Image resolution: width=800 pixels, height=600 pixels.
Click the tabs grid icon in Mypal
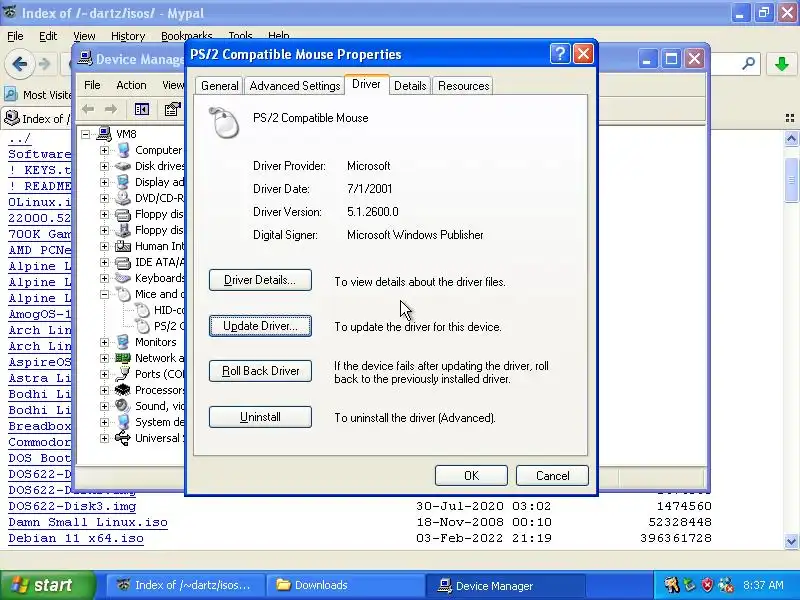click(x=790, y=118)
